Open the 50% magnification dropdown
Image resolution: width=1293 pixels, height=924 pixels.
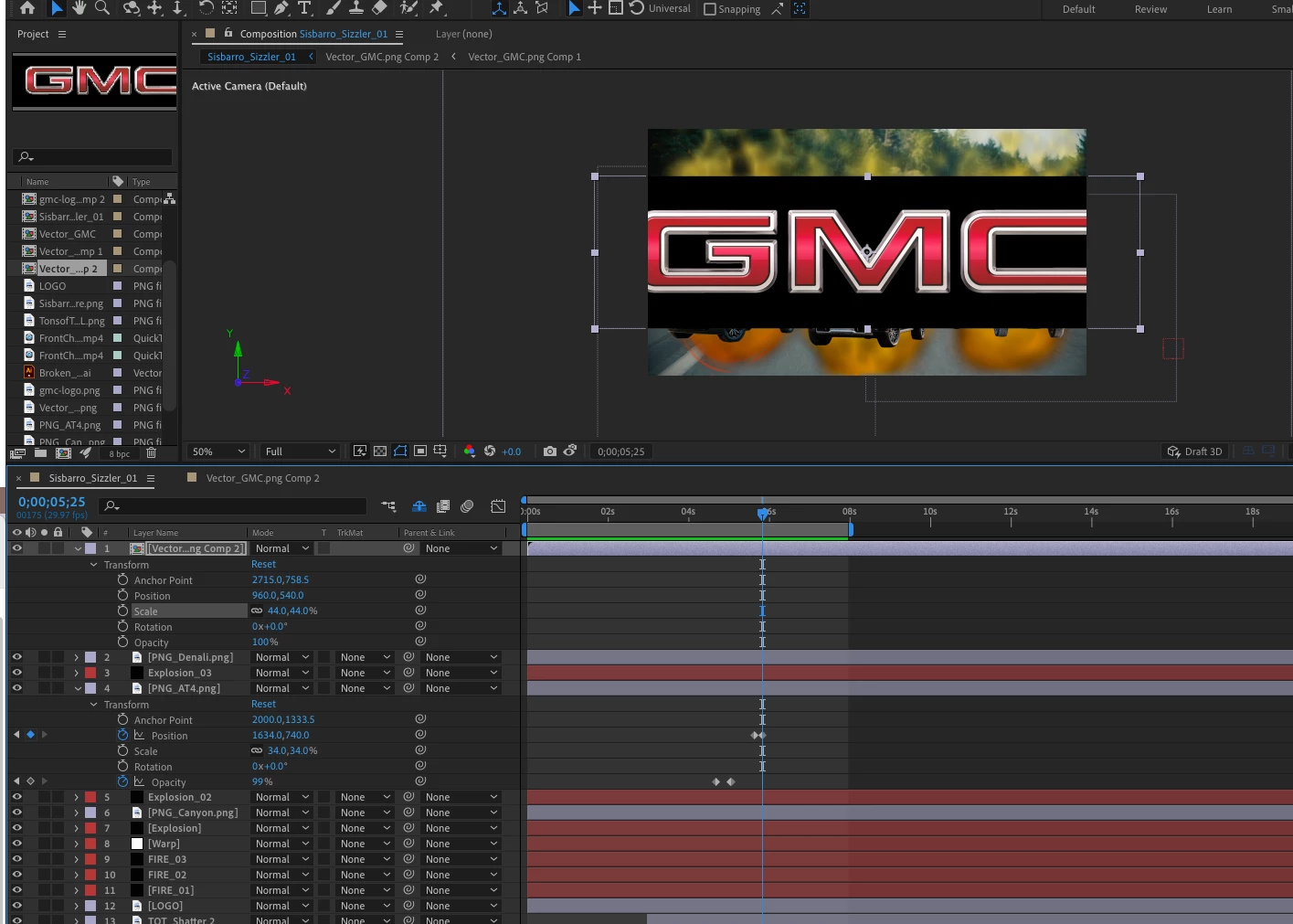(218, 451)
